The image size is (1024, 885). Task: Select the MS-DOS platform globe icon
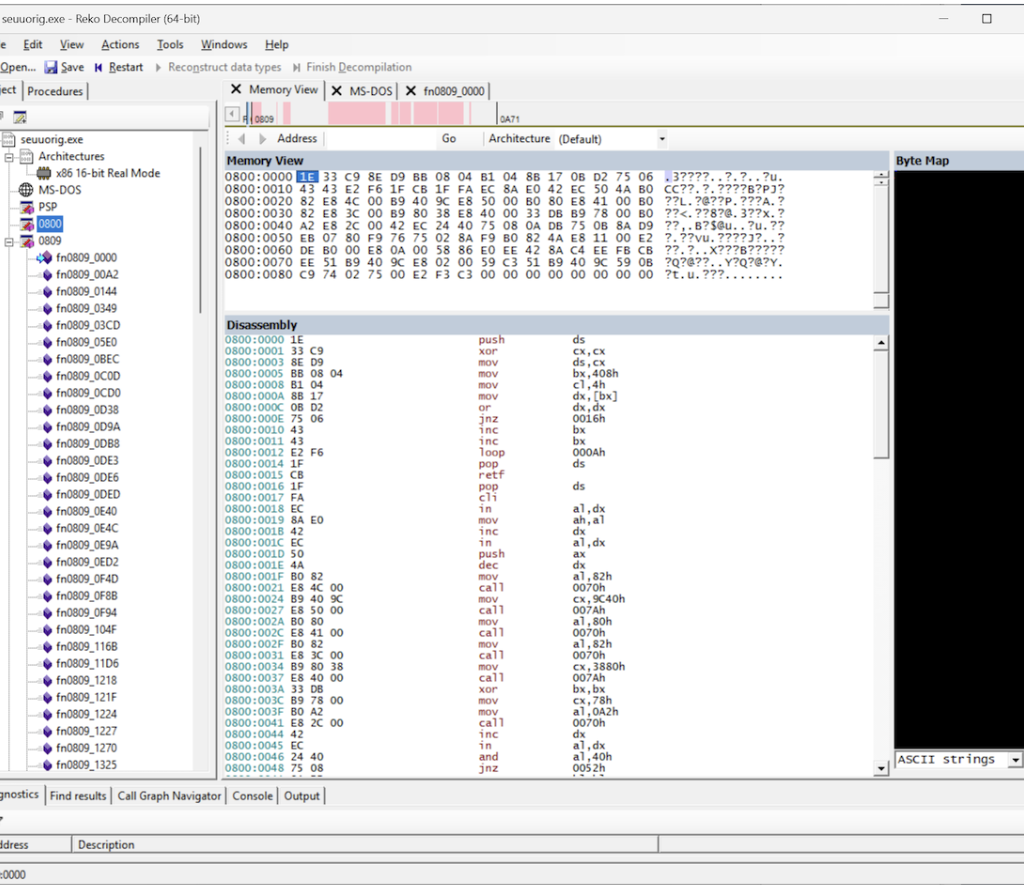coord(27,190)
